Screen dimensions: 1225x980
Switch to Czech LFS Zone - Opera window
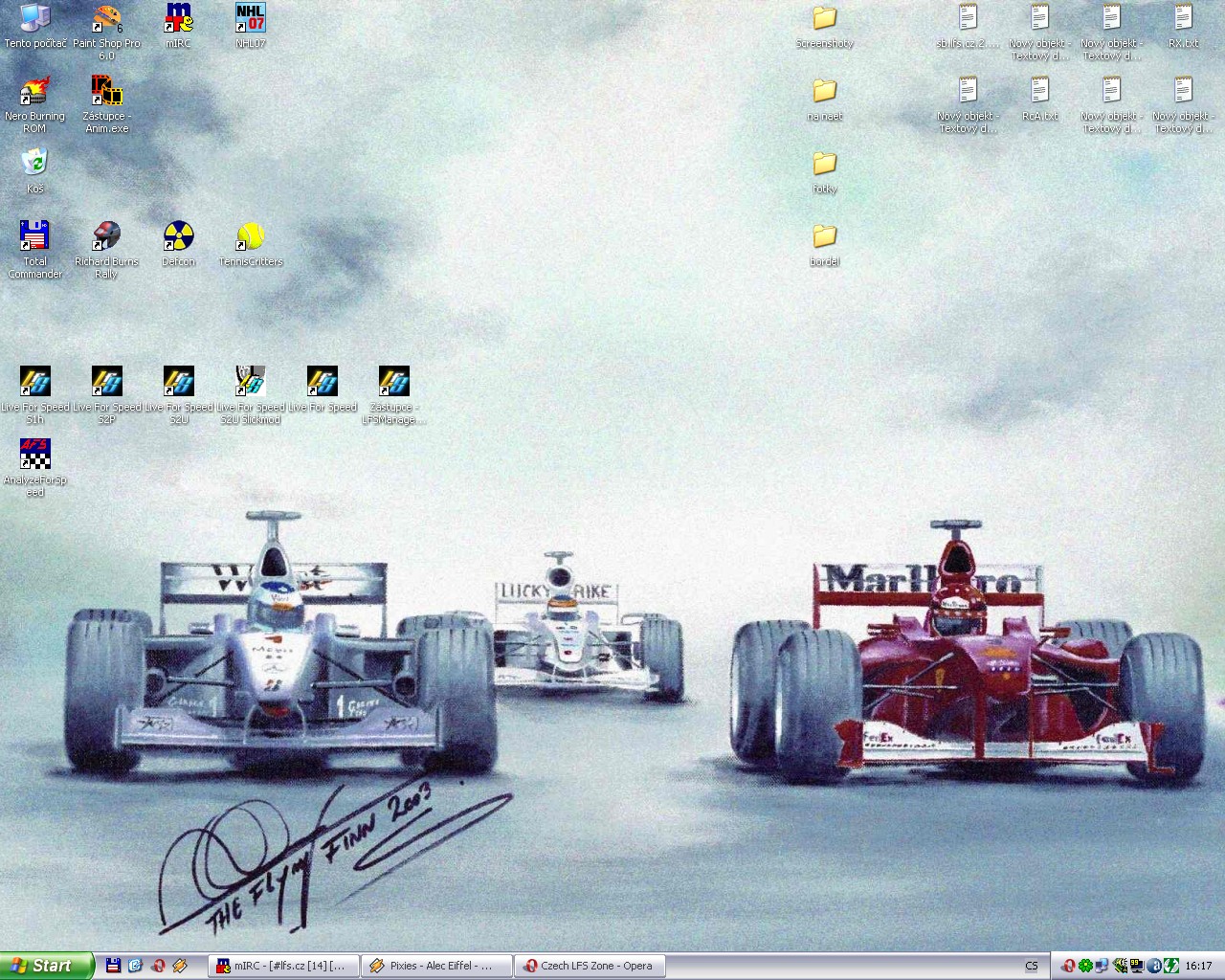pyautogui.click(x=590, y=966)
